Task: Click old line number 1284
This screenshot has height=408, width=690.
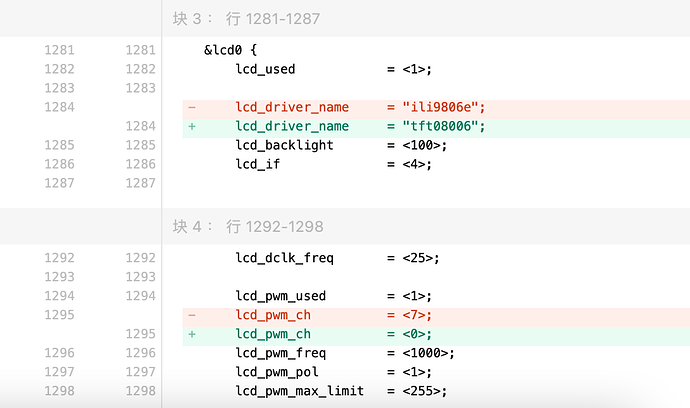Action: [59, 107]
